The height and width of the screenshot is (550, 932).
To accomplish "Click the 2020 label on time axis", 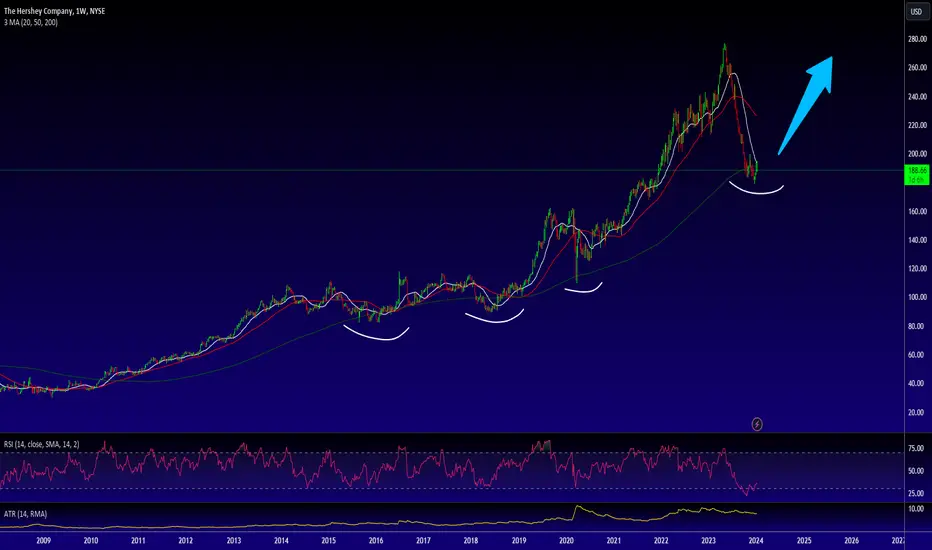I will point(566,540).
